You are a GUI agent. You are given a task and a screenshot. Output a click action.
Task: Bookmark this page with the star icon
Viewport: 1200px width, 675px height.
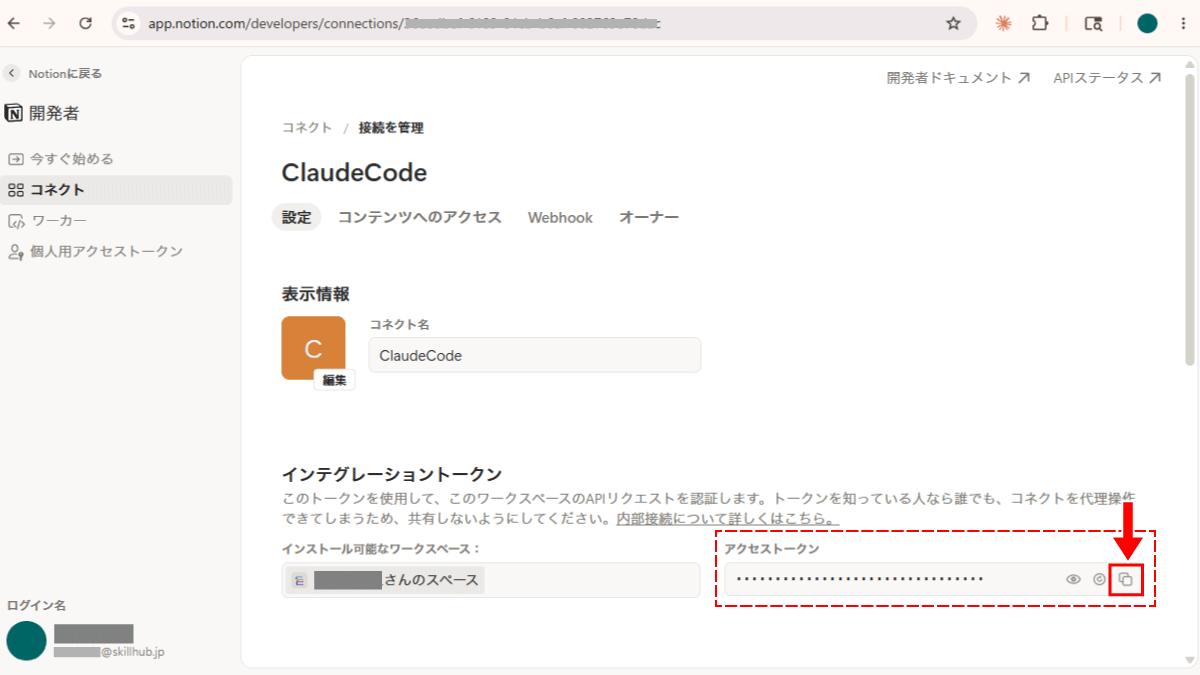[x=953, y=23]
